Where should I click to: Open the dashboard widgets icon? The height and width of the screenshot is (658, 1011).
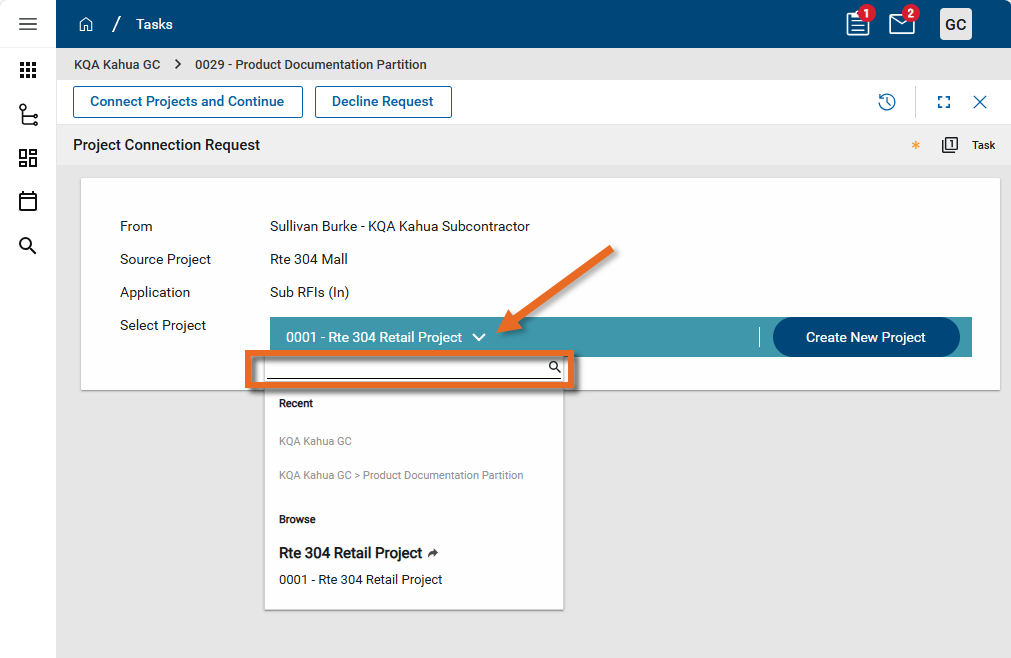pyautogui.click(x=28, y=158)
